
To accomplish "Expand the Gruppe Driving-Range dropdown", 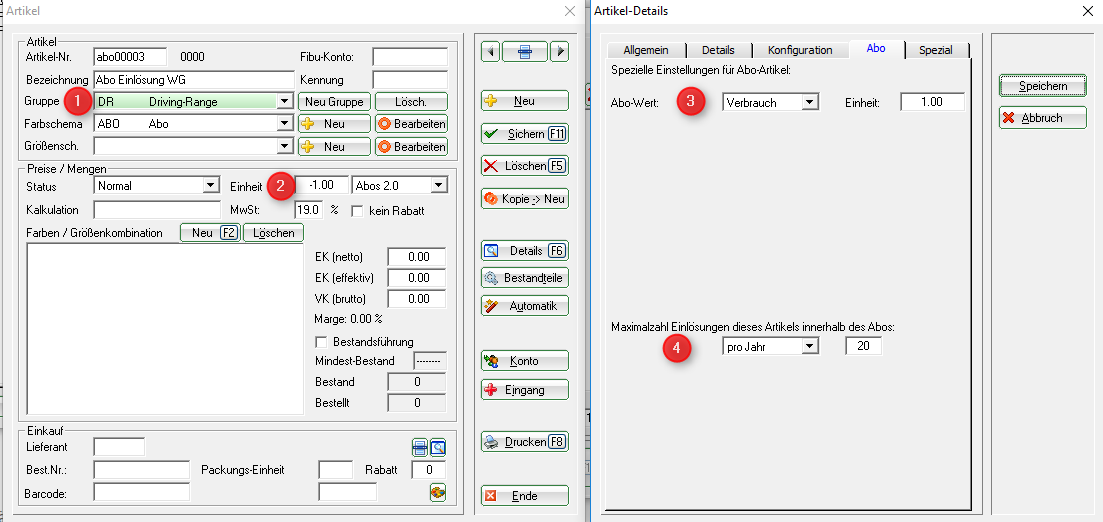I will [x=285, y=102].
